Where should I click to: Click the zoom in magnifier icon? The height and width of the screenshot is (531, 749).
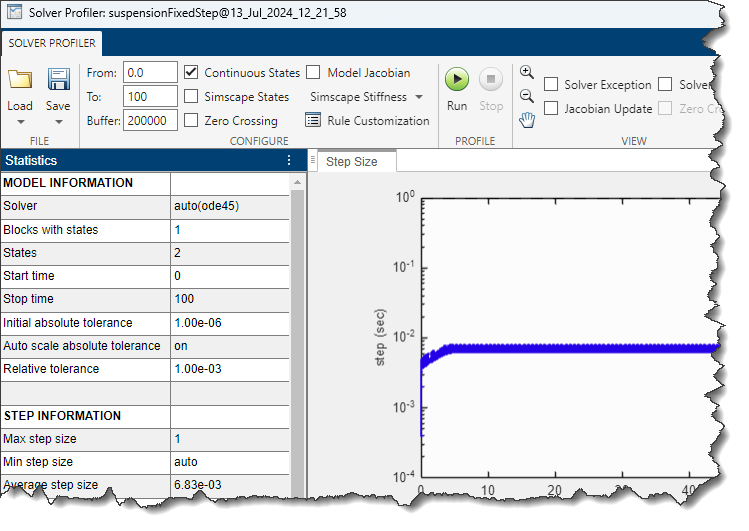click(527, 72)
